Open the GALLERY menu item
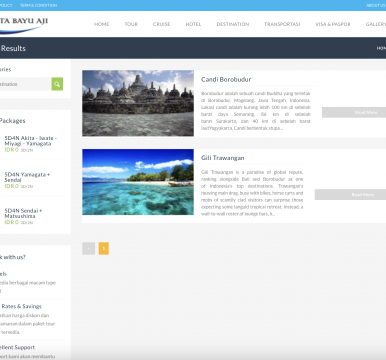 pyautogui.click(x=376, y=24)
